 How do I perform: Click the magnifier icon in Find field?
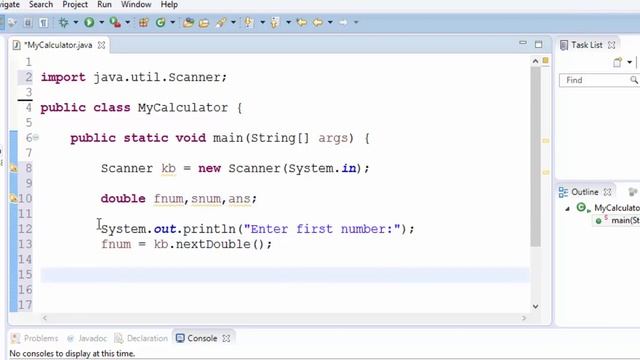click(x=634, y=80)
